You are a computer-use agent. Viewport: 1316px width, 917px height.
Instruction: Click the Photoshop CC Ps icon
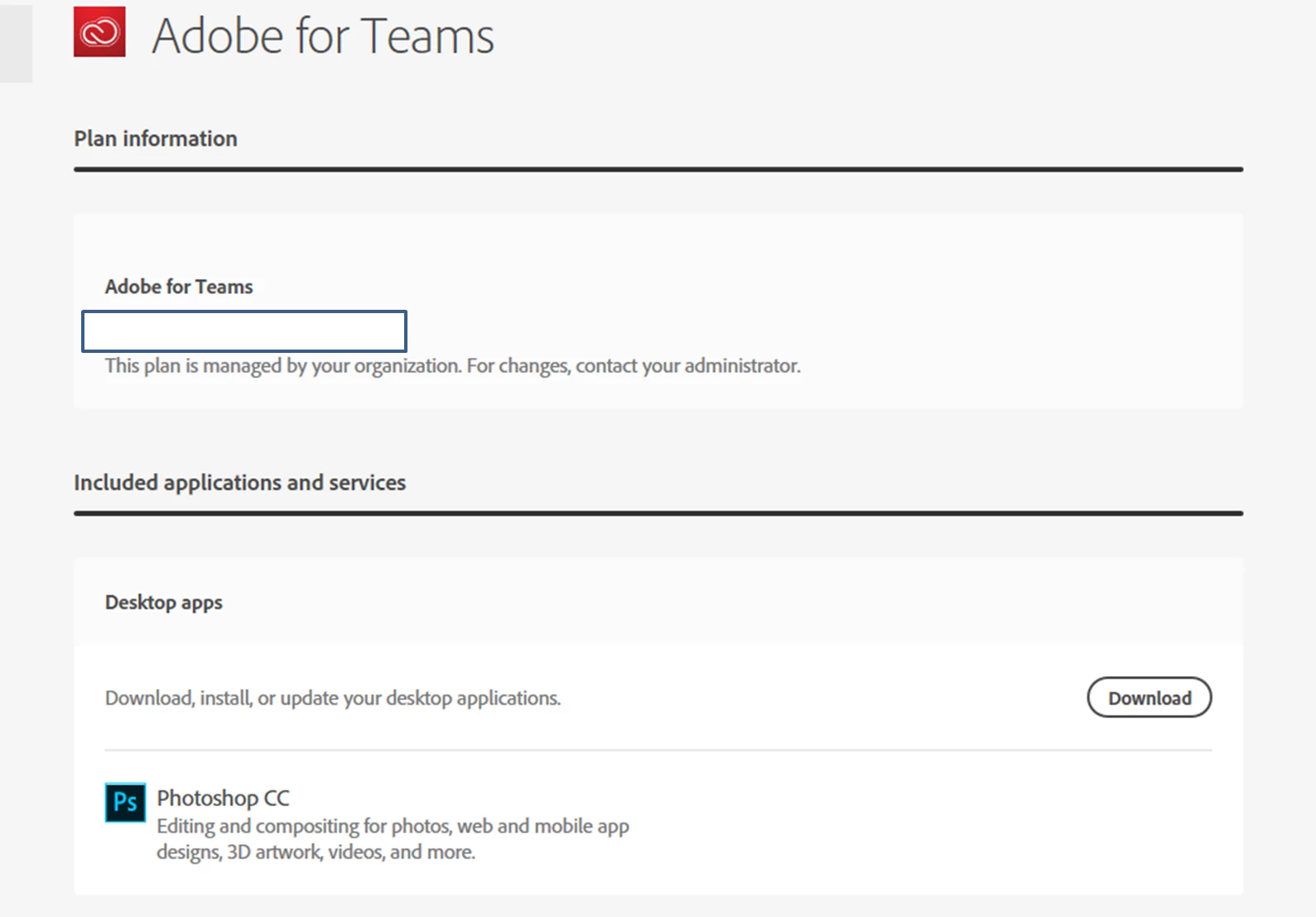[125, 802]
